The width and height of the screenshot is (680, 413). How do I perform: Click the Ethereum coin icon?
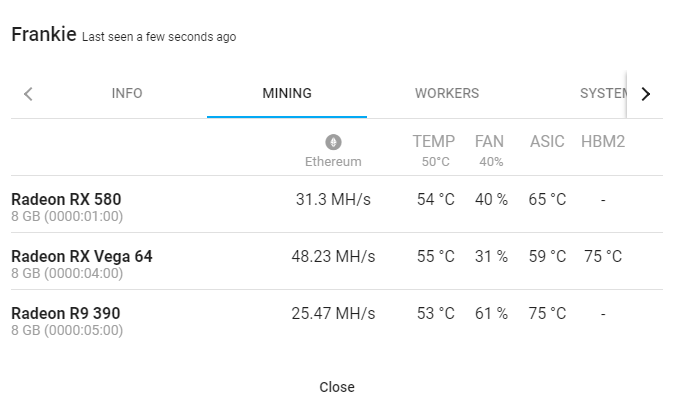coord(333,142)
